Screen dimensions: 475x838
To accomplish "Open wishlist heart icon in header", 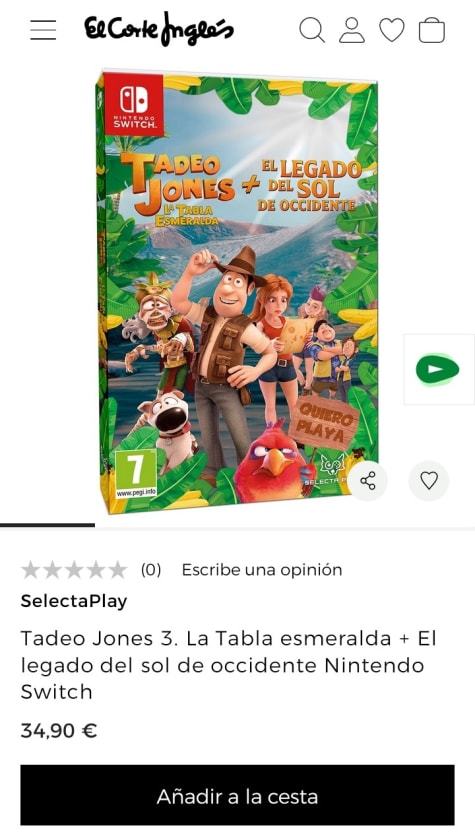I will pos(392,30).
